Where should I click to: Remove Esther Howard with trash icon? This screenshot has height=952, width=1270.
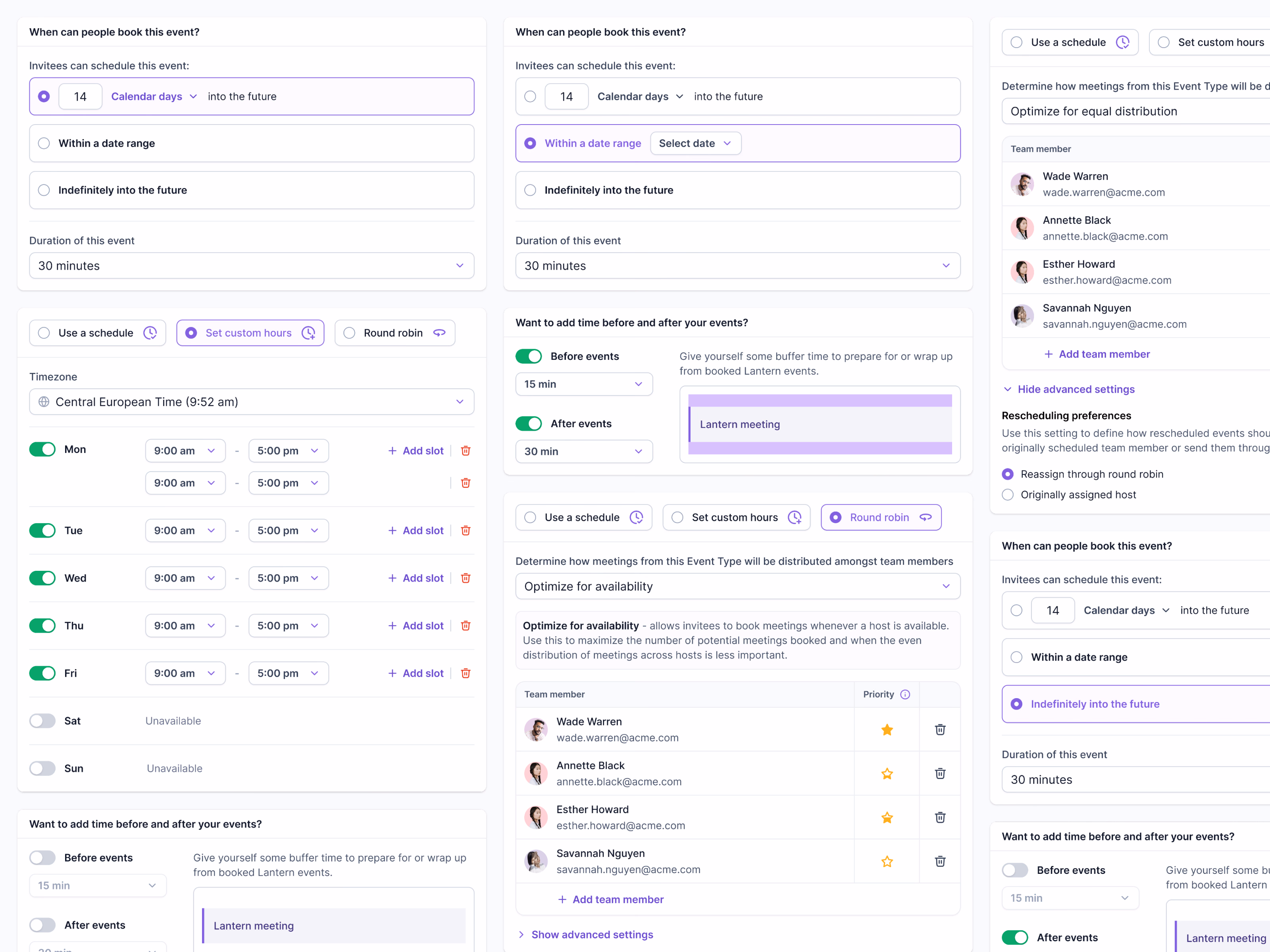point(940,817)
